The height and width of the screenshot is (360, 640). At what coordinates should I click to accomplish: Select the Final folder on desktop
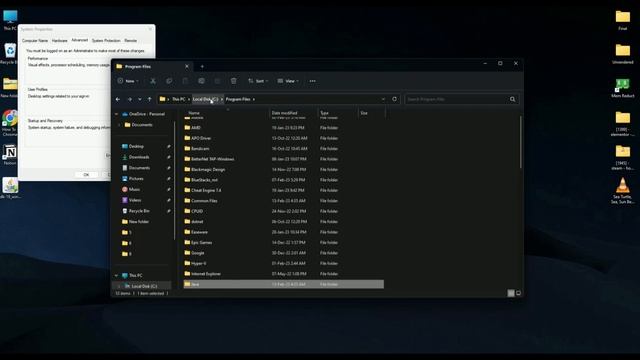(x=622, y=20)
